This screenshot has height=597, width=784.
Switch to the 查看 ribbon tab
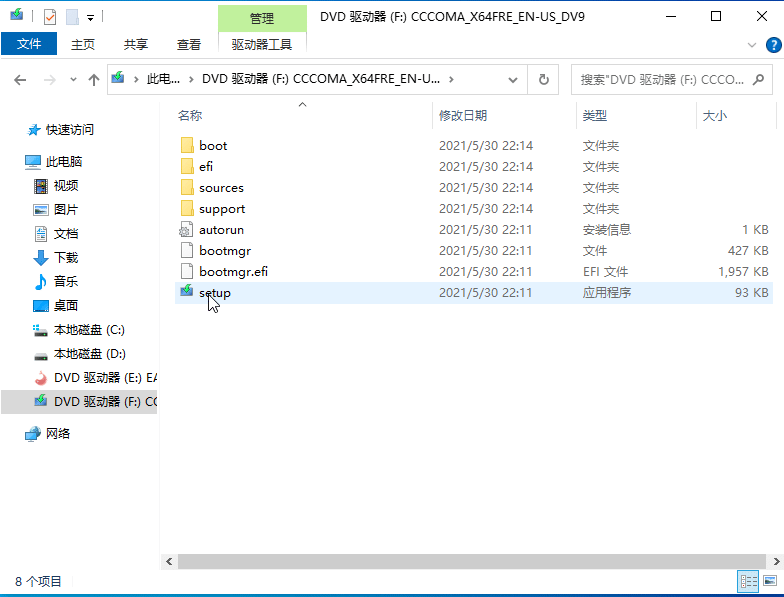click(188, 44)
